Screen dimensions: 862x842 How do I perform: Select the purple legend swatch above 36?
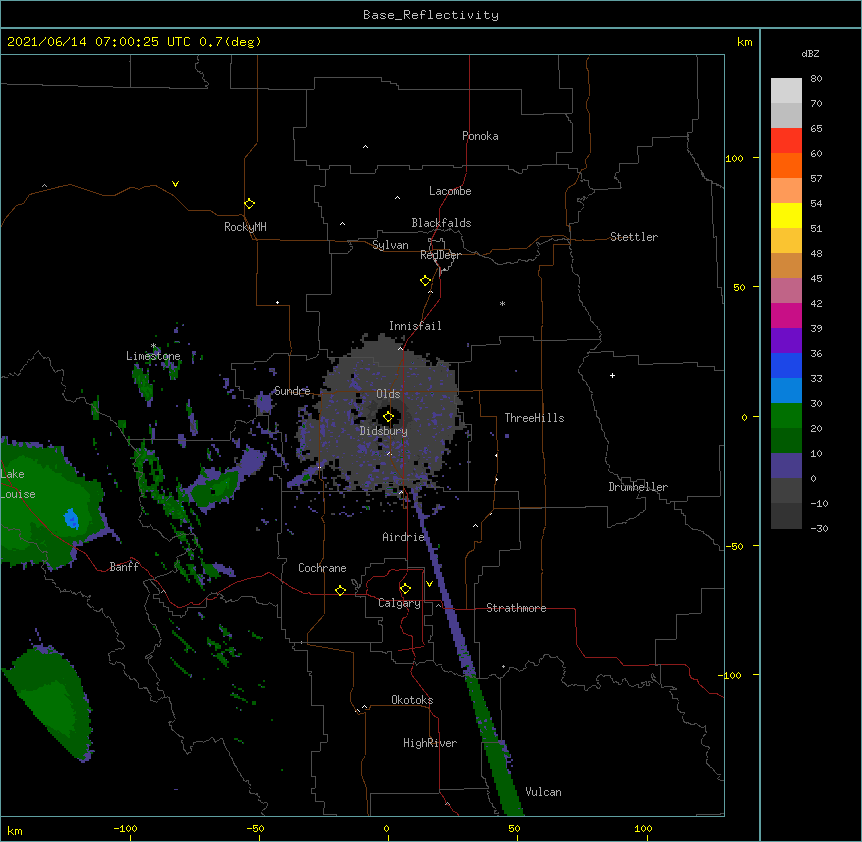786,340
